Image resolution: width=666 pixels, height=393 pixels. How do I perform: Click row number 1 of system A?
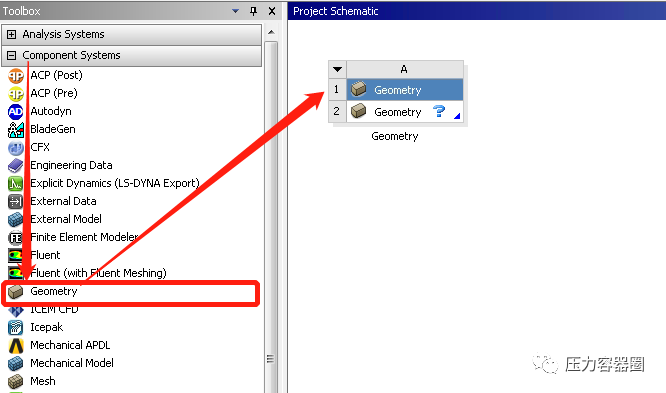(337, 90)
